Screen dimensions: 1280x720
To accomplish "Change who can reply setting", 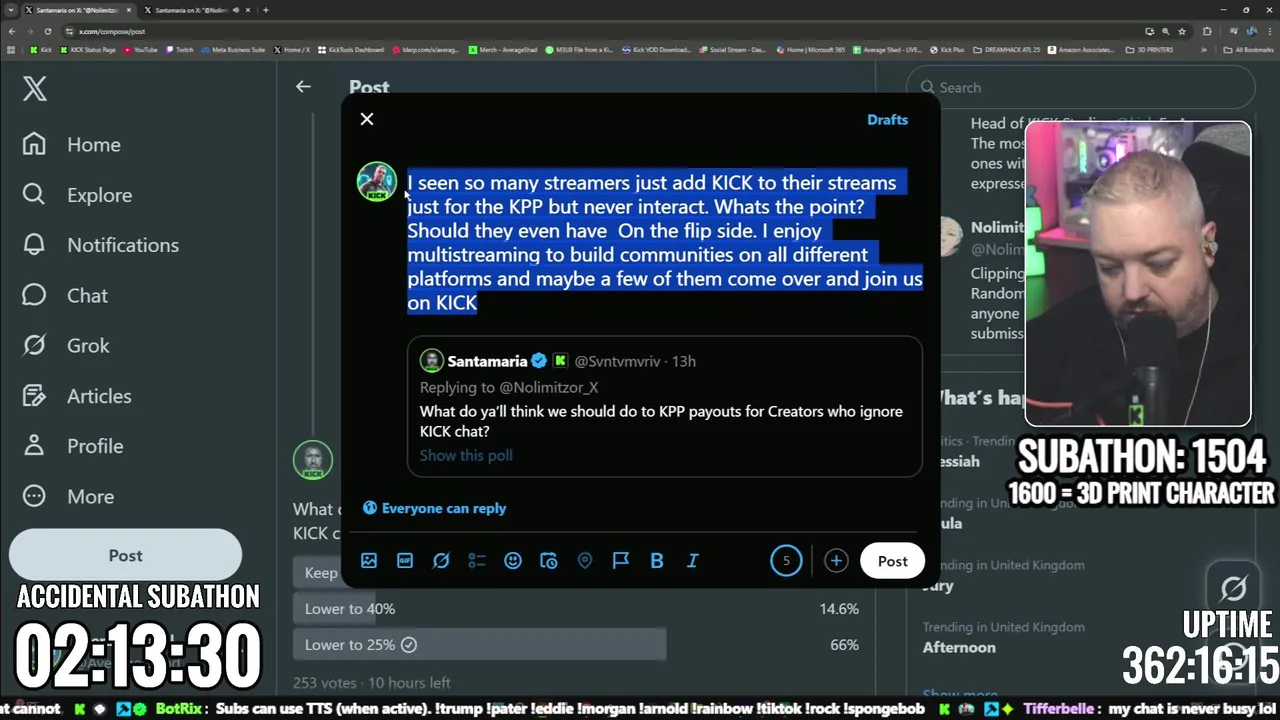I will [x=434, y=508].
